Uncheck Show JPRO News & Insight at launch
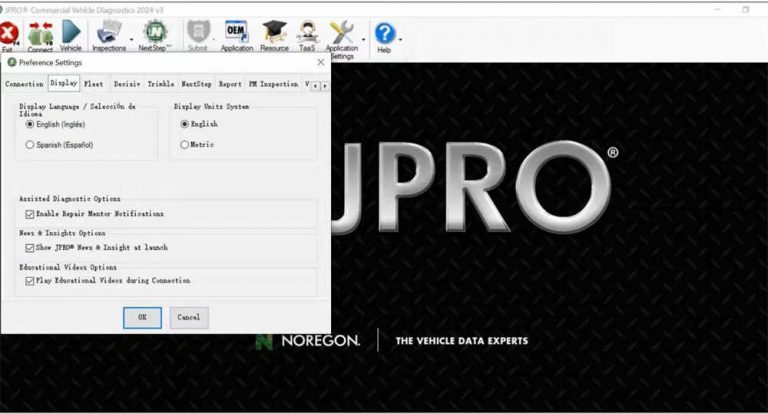The height and width of the screenshot is (414, 768). [x=29, y=247]
